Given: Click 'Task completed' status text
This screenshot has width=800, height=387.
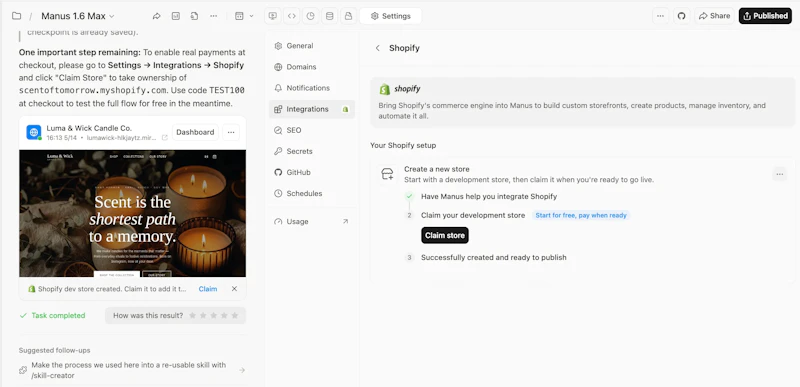Looking at the screenshot, I should coord(58,316).
